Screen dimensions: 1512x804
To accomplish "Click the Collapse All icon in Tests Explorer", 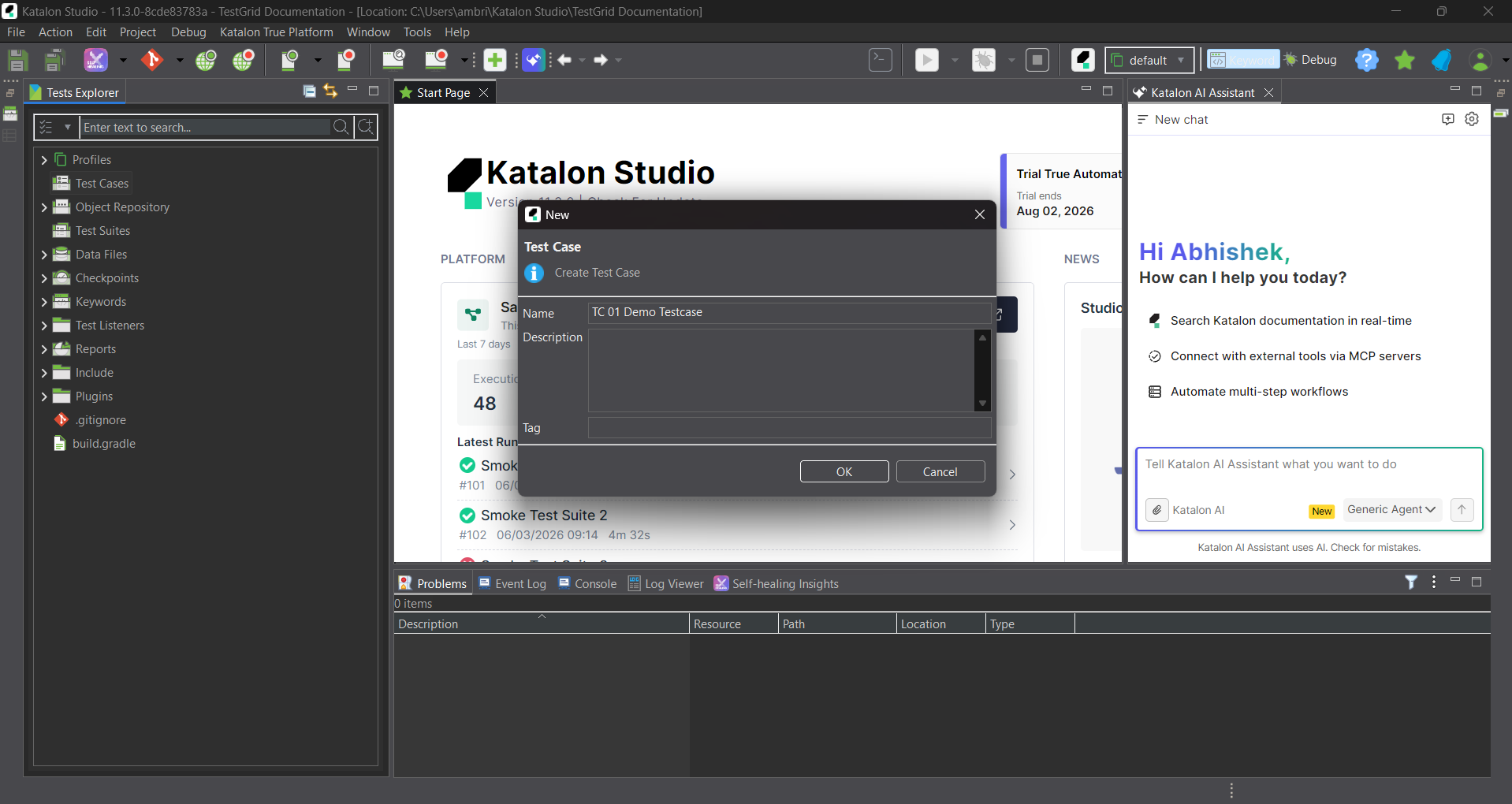I will pyautogui.click(x=310, y=91).
